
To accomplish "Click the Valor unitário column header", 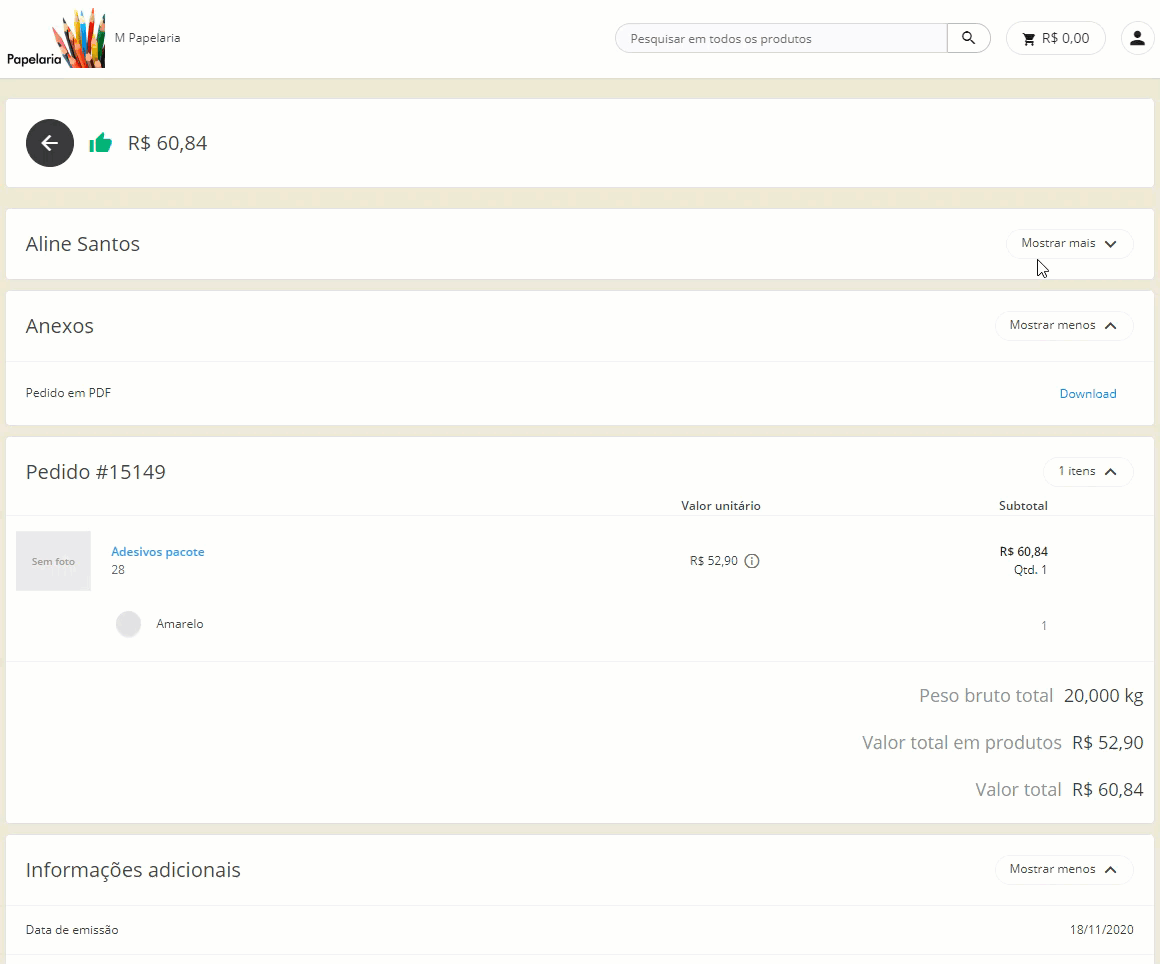I will pos(721,506).
